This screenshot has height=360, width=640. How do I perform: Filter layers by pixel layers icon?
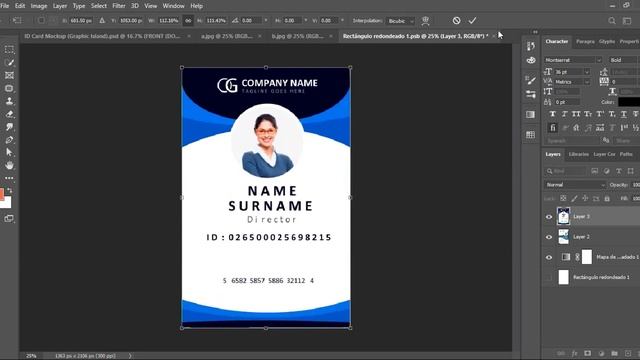(594, 171)
